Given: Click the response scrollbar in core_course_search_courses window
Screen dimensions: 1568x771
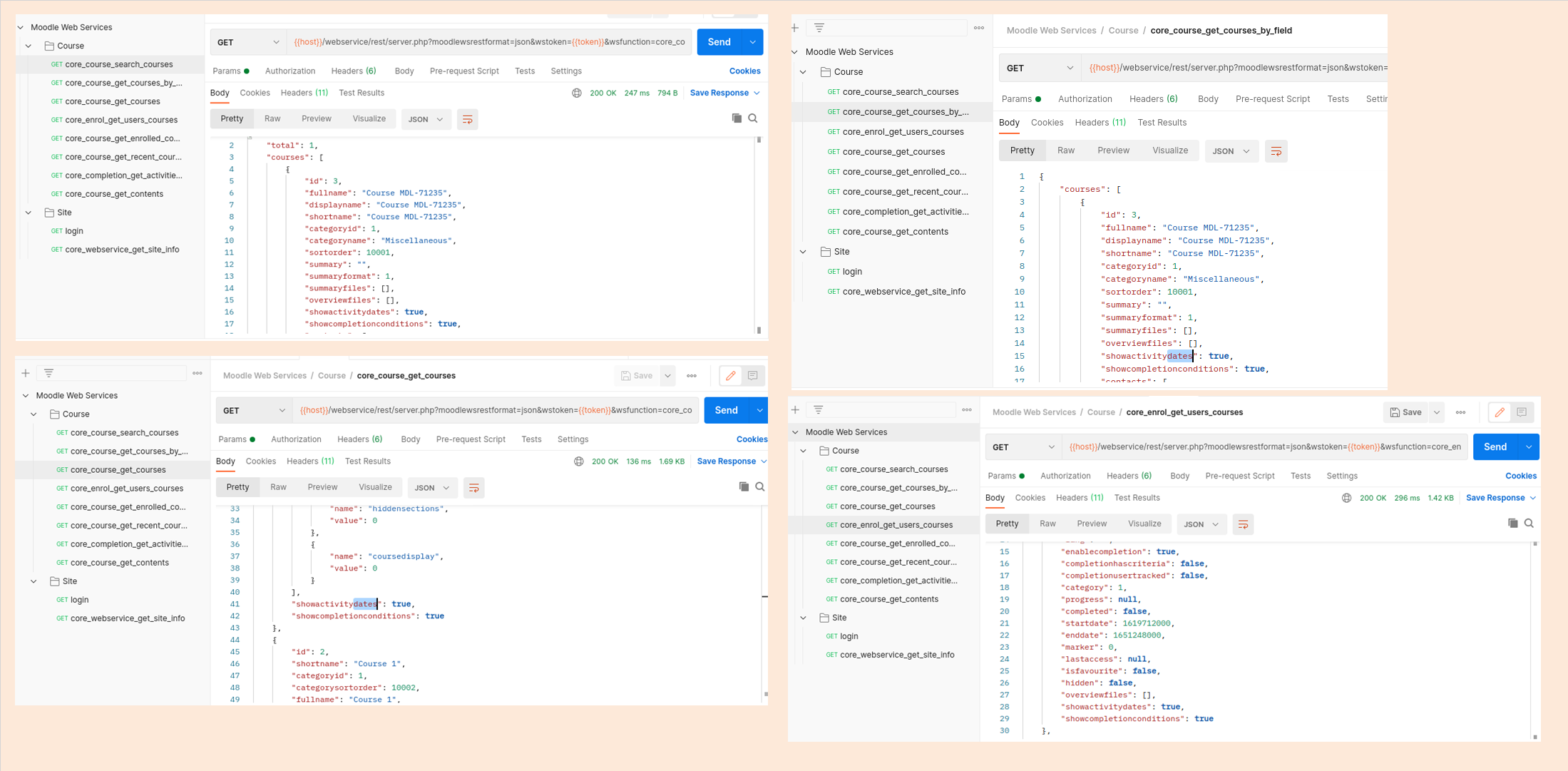Looking at the screenshot, I should tap(759, 235).
